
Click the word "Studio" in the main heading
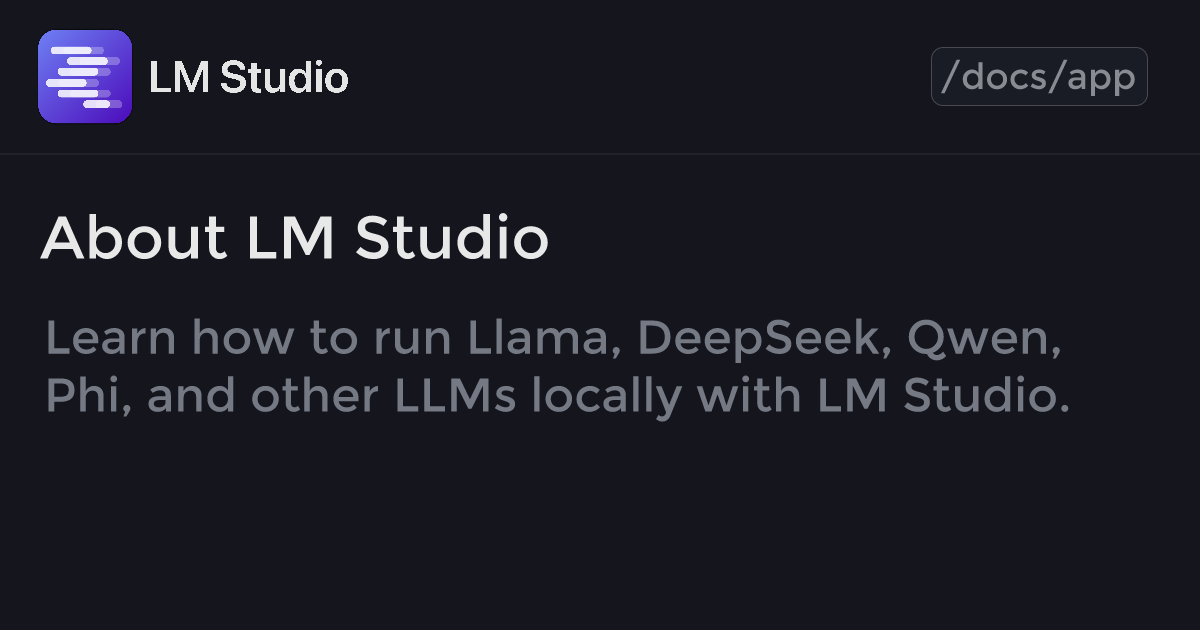[x=451, y=238]
